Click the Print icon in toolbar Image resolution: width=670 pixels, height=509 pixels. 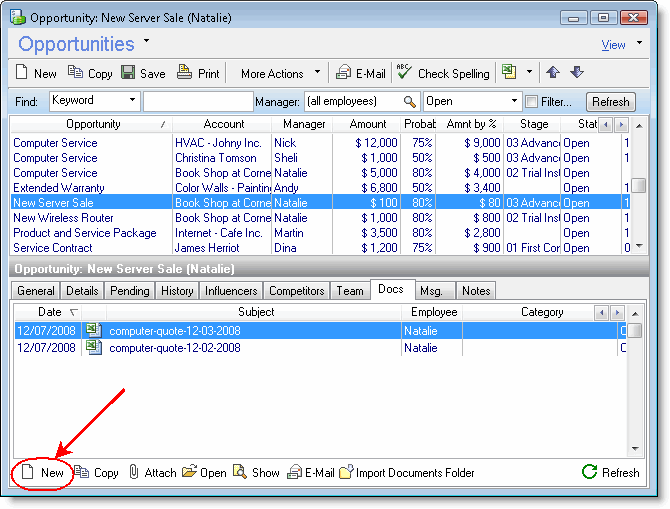184,73
